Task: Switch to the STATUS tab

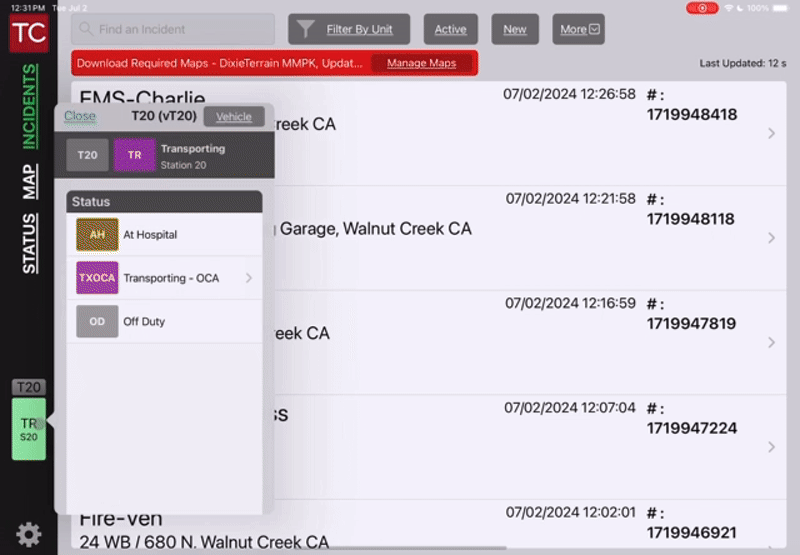Action: [x=30, y=243]
